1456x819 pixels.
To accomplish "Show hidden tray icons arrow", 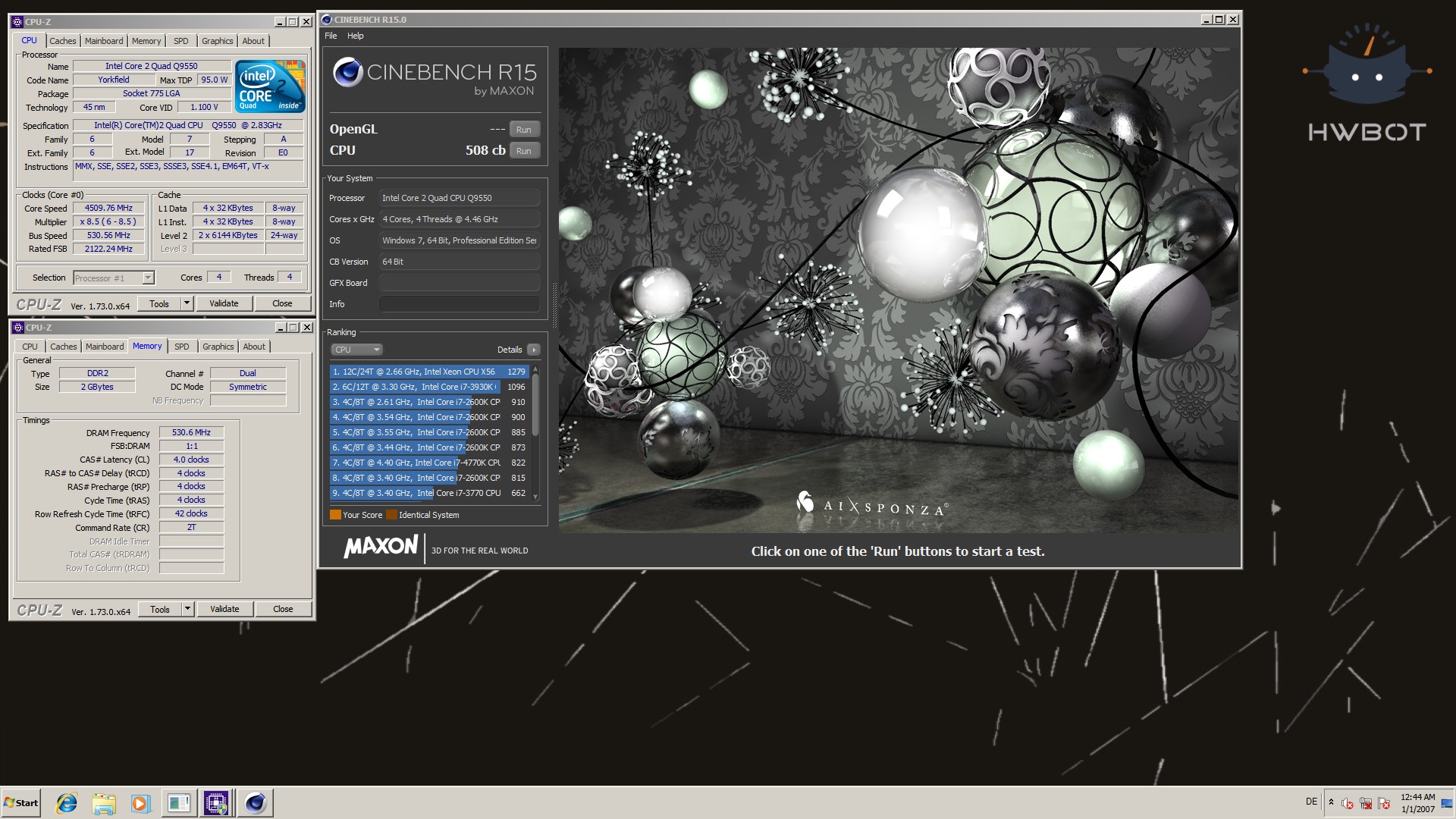I will click(x=1331, y=802).
